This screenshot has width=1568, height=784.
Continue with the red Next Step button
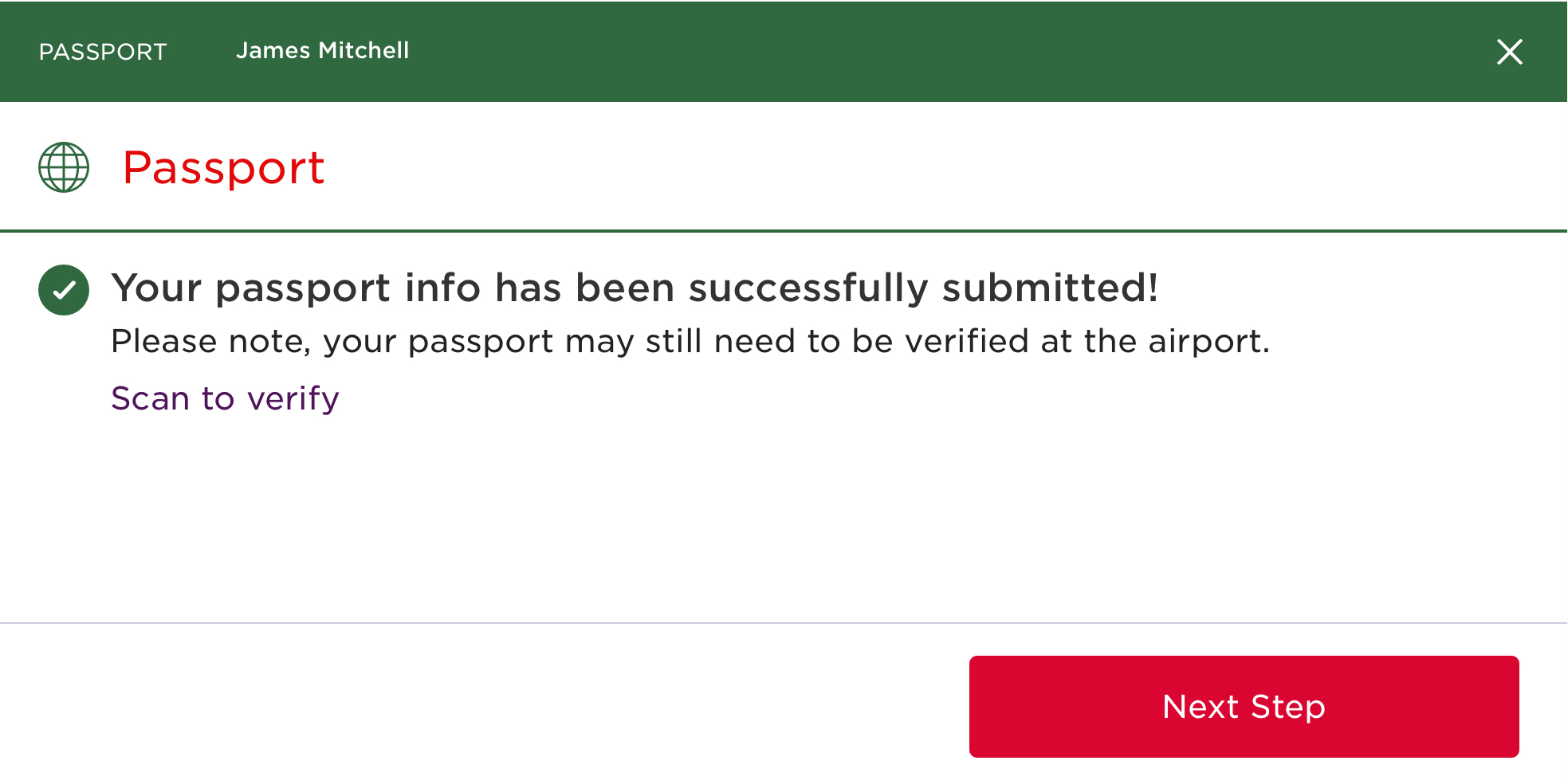tap(1244, 707)
